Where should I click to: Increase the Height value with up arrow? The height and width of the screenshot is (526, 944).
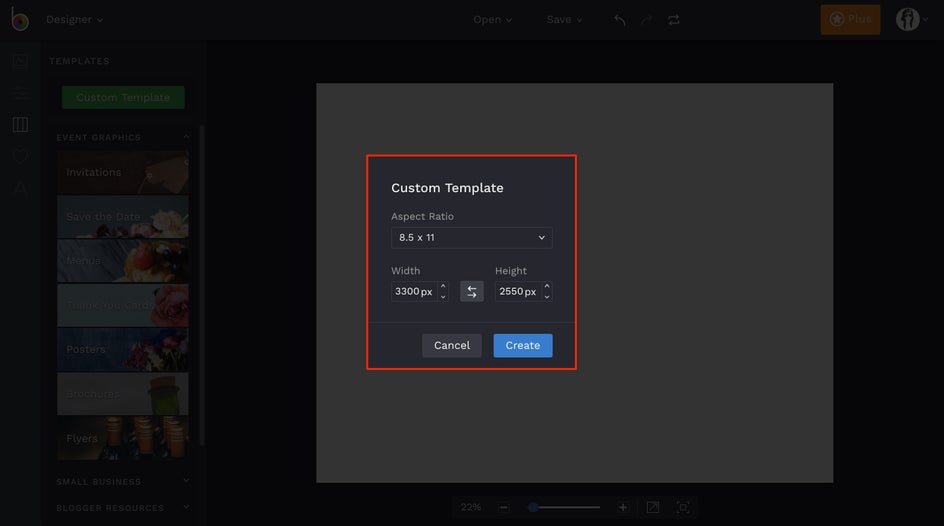click(x=547, y=286)
